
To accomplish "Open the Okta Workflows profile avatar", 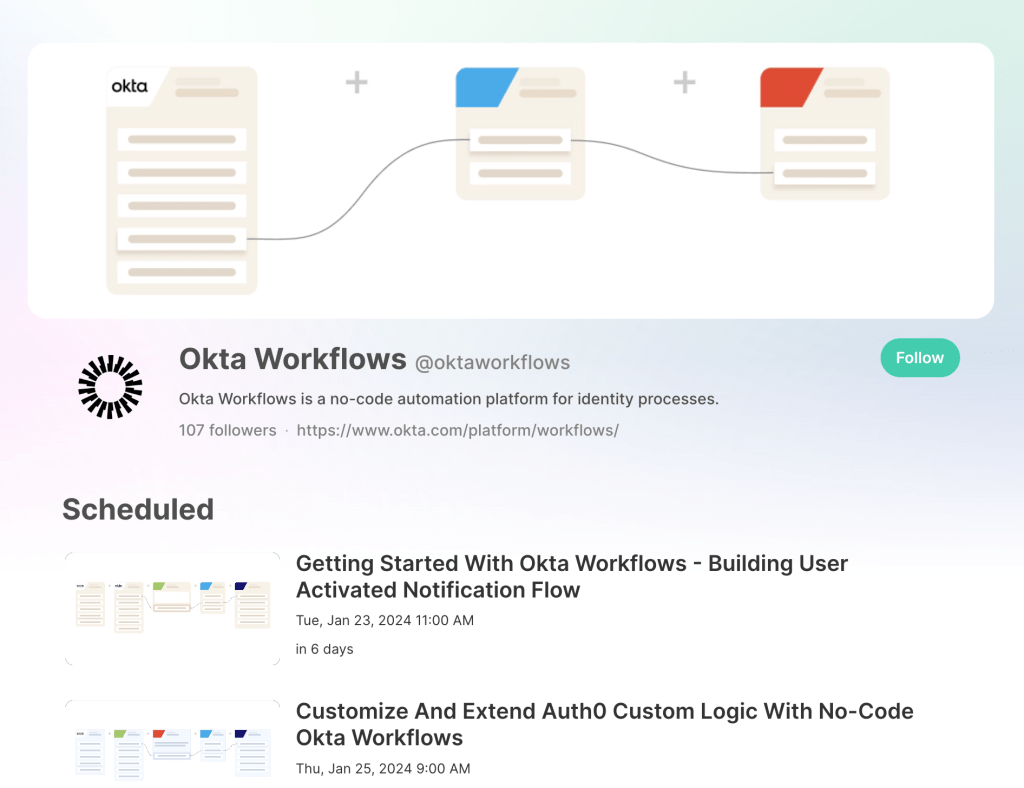I will coord(109,386).
